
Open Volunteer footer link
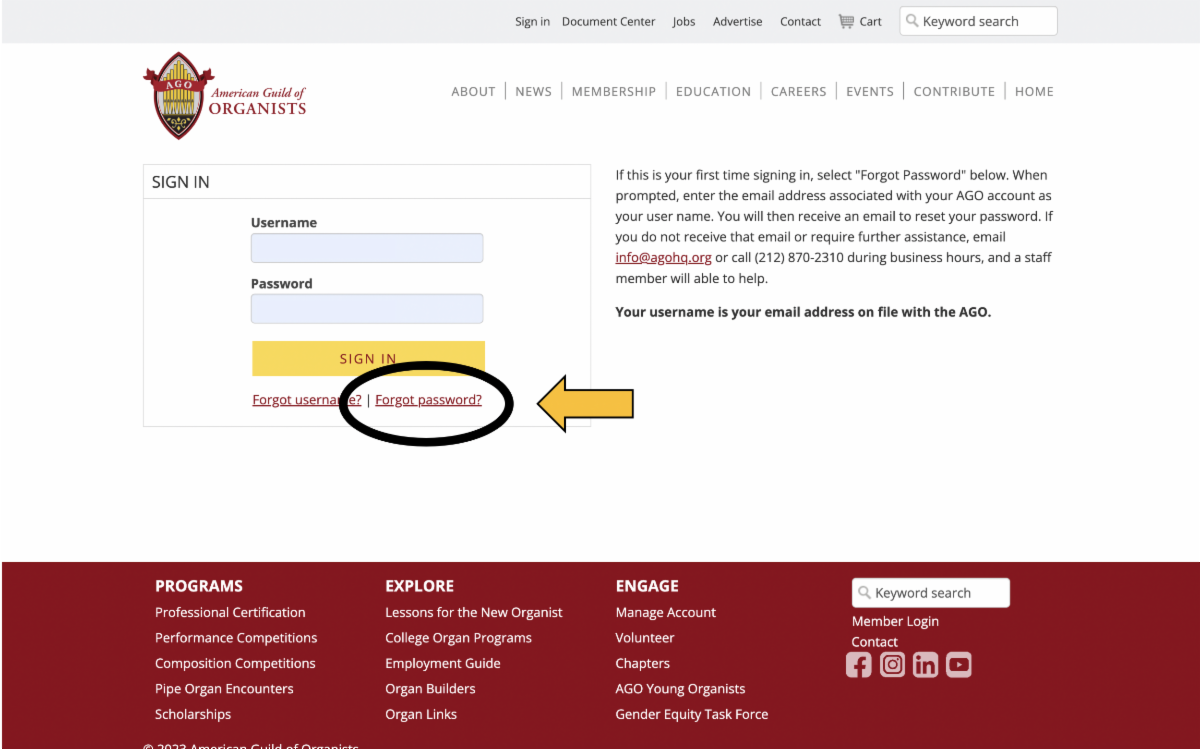tap(645, 638)
